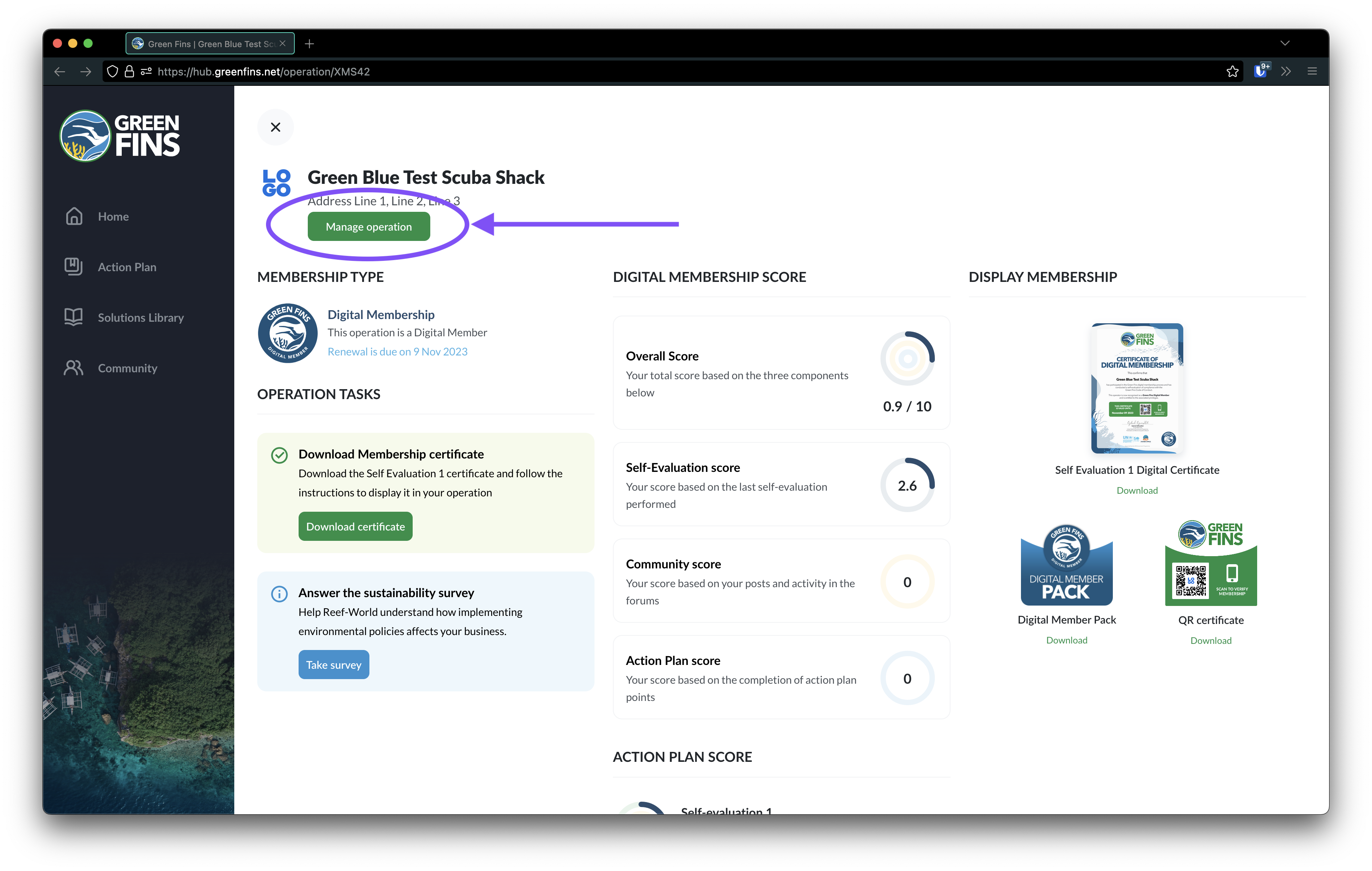The height and width of the screenshot is (871, 1372).
Task: Click the Community people icon
Action: [x=73, y=368]
